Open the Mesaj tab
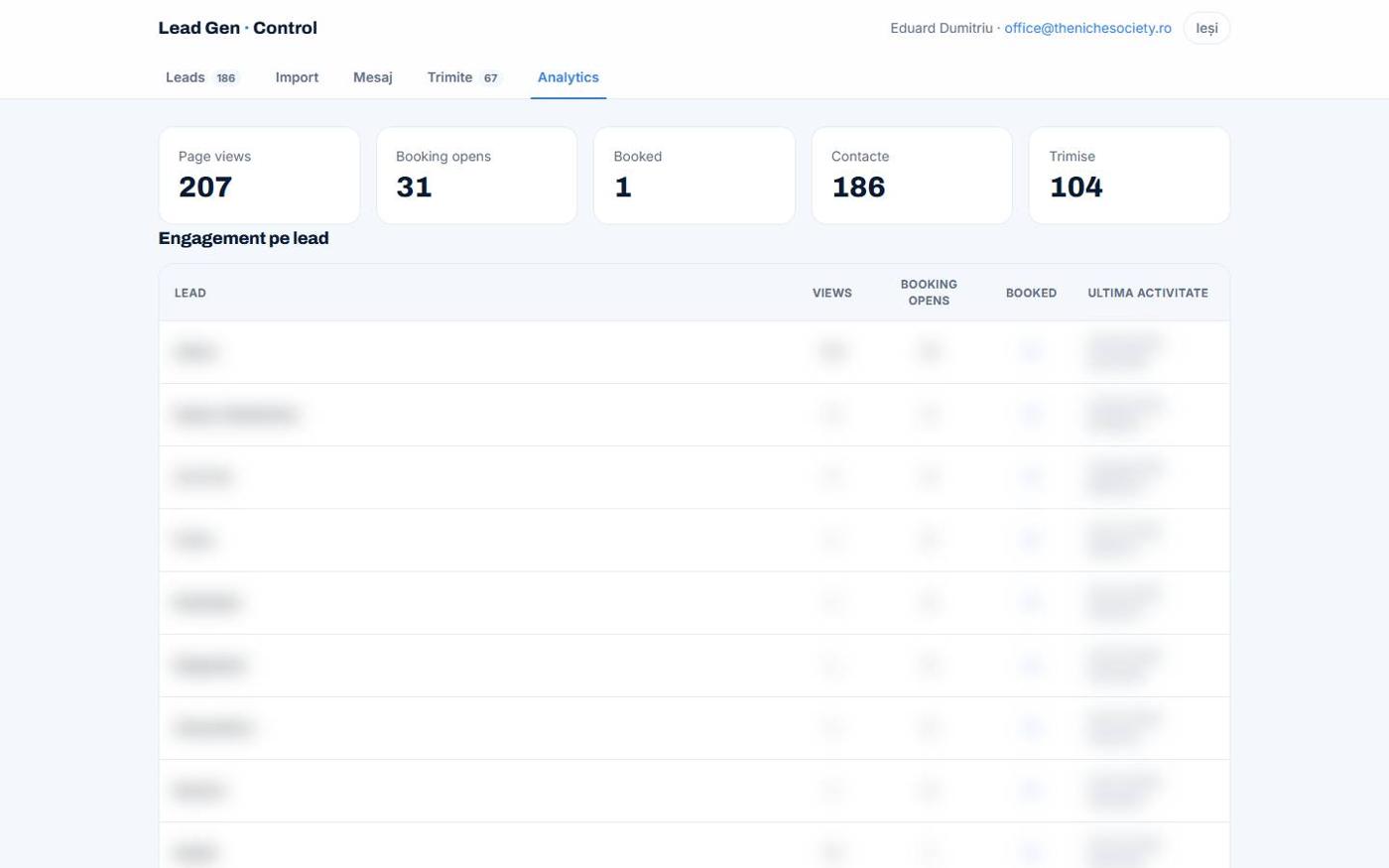Viewport: 1389px width, 868px height. (373, 77)
